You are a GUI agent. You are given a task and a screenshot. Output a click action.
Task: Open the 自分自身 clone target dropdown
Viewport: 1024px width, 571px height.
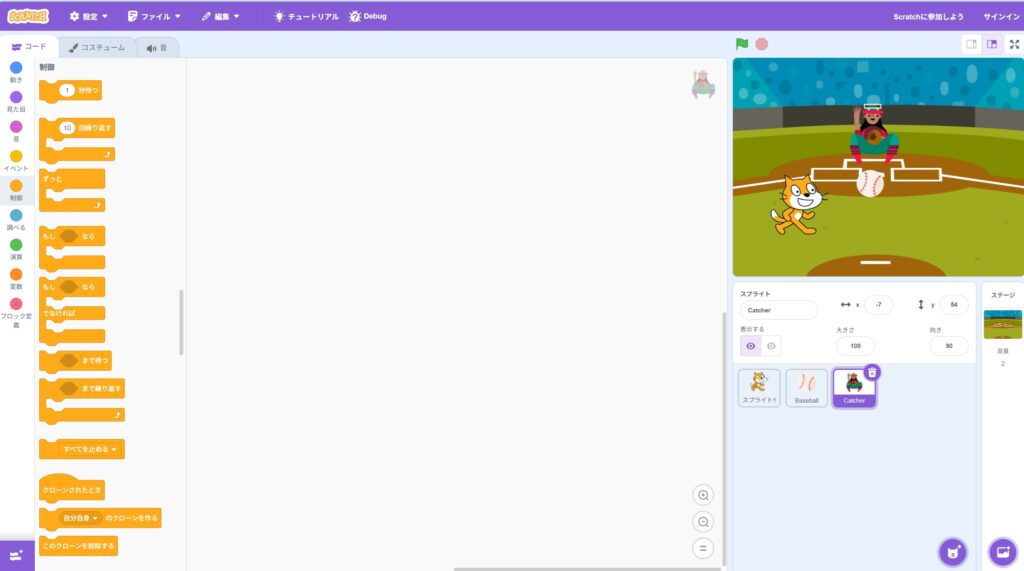pyautogui.click(x=80, y=518)
